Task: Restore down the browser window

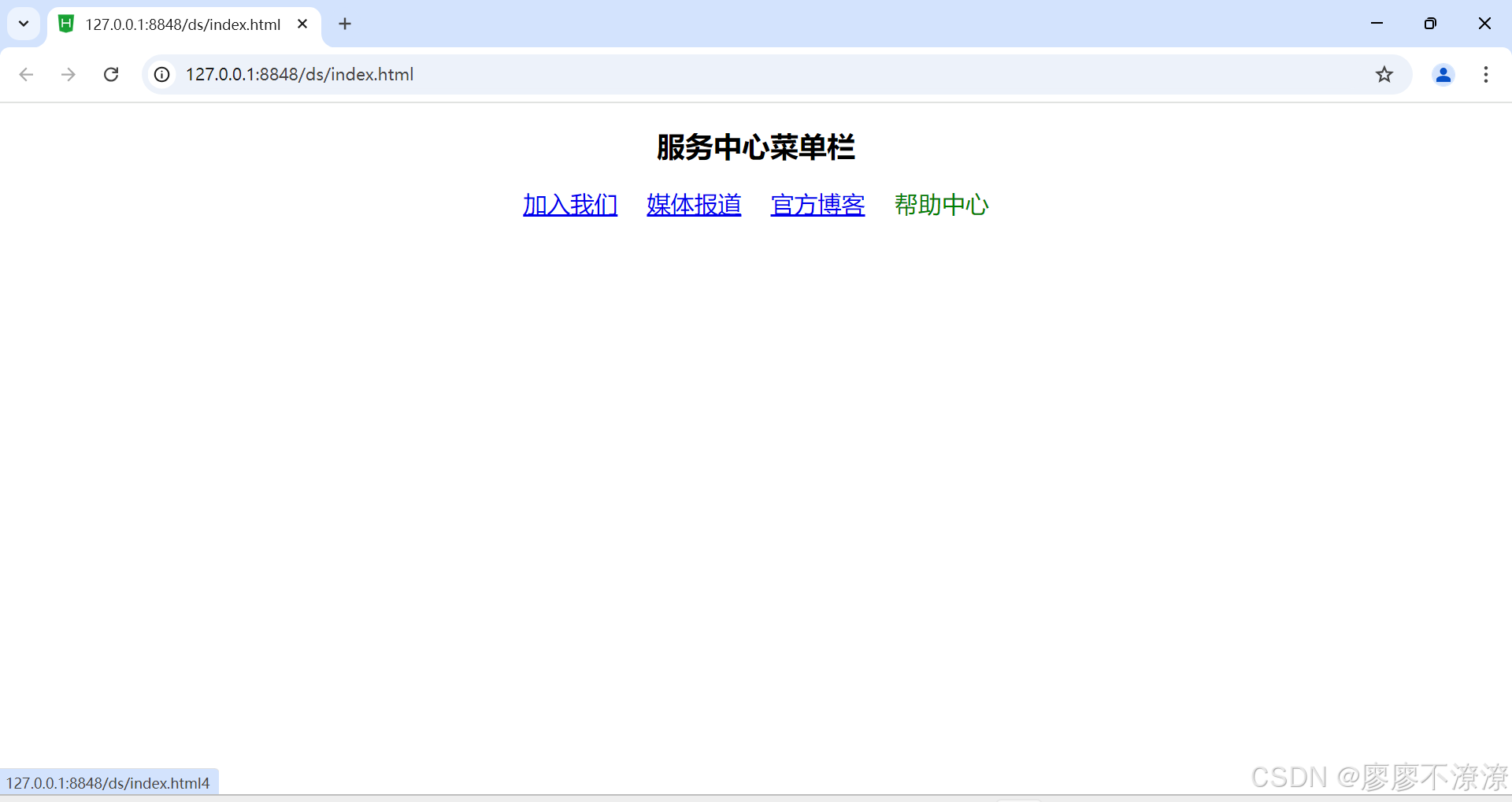Action: (x=1430, y=24)
